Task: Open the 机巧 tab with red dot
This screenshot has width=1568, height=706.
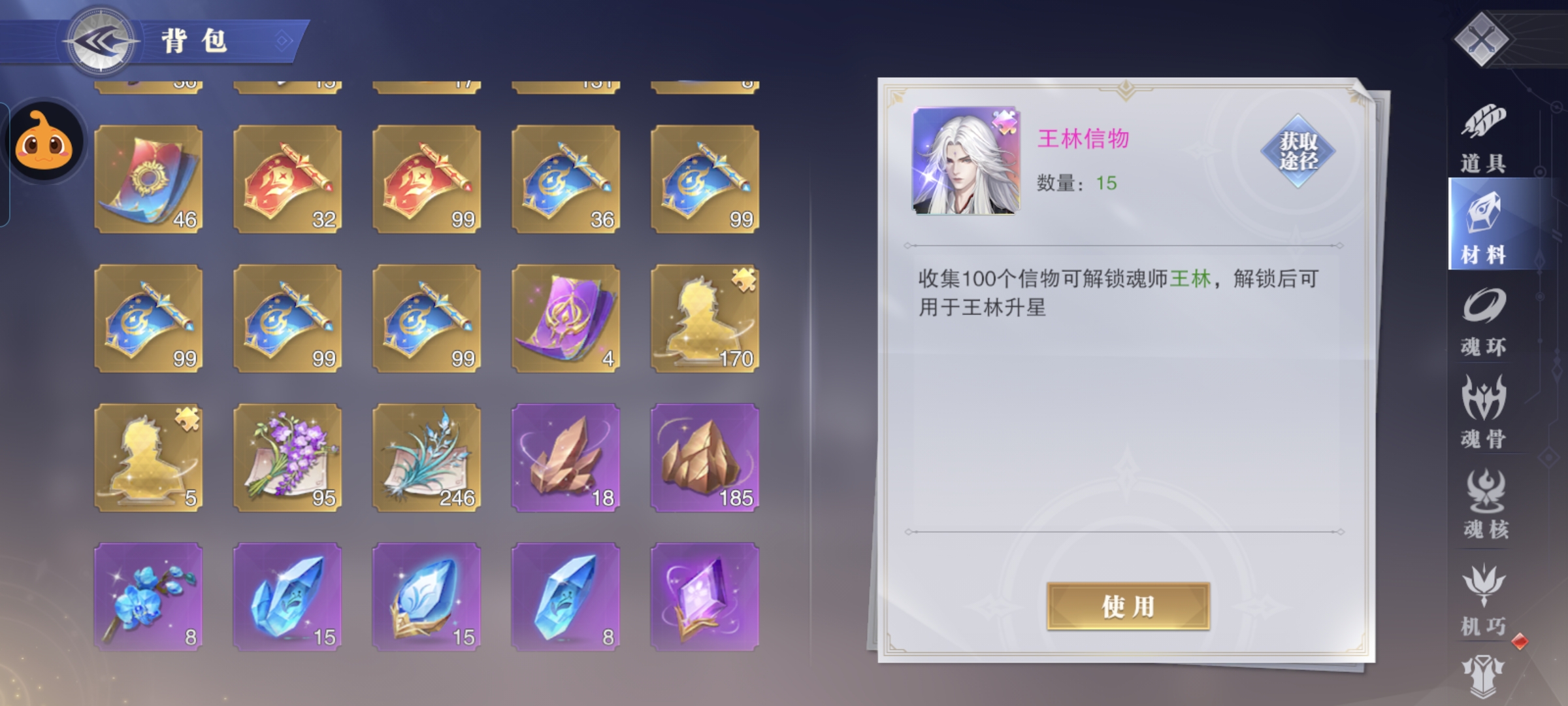Action: 1484,599
